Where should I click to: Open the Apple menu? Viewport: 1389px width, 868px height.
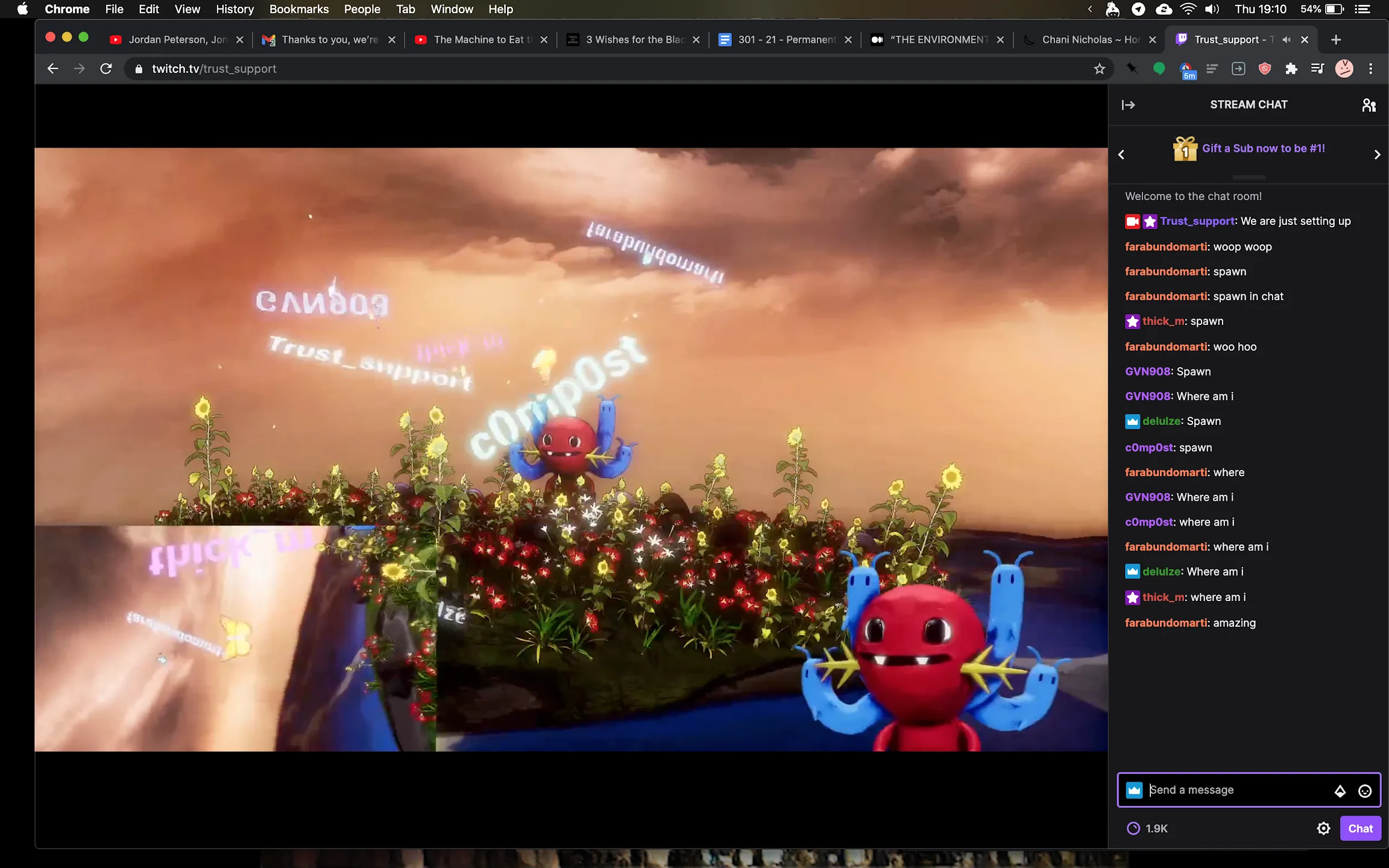tap(22, 9)
